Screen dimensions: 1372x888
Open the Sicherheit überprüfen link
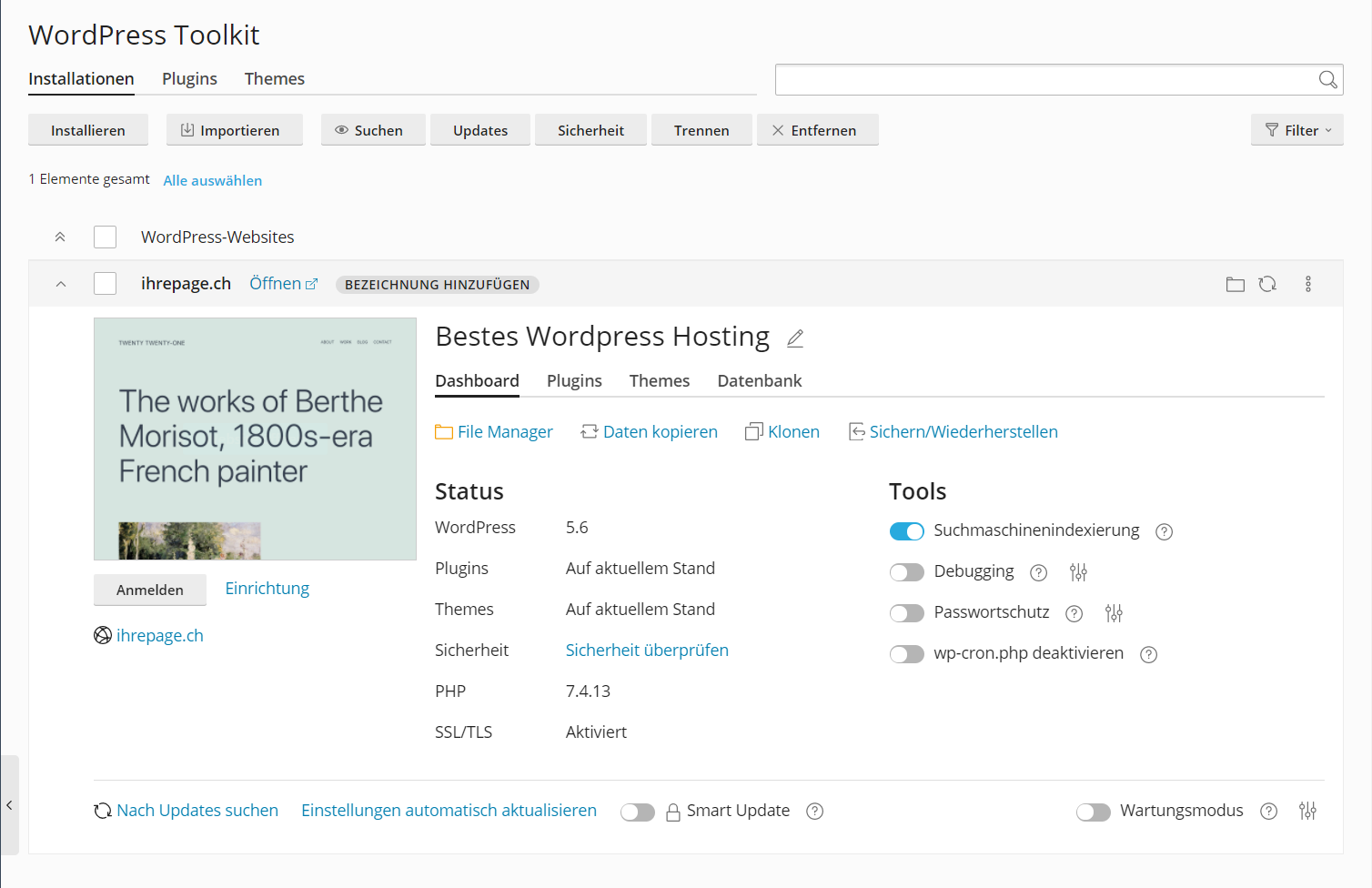coord(647,650)
